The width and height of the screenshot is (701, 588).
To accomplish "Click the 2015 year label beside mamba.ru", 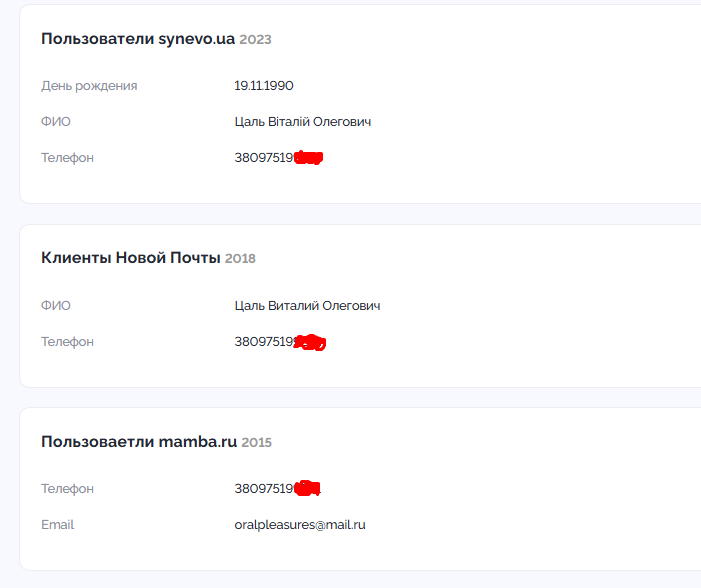I will 257,443.
